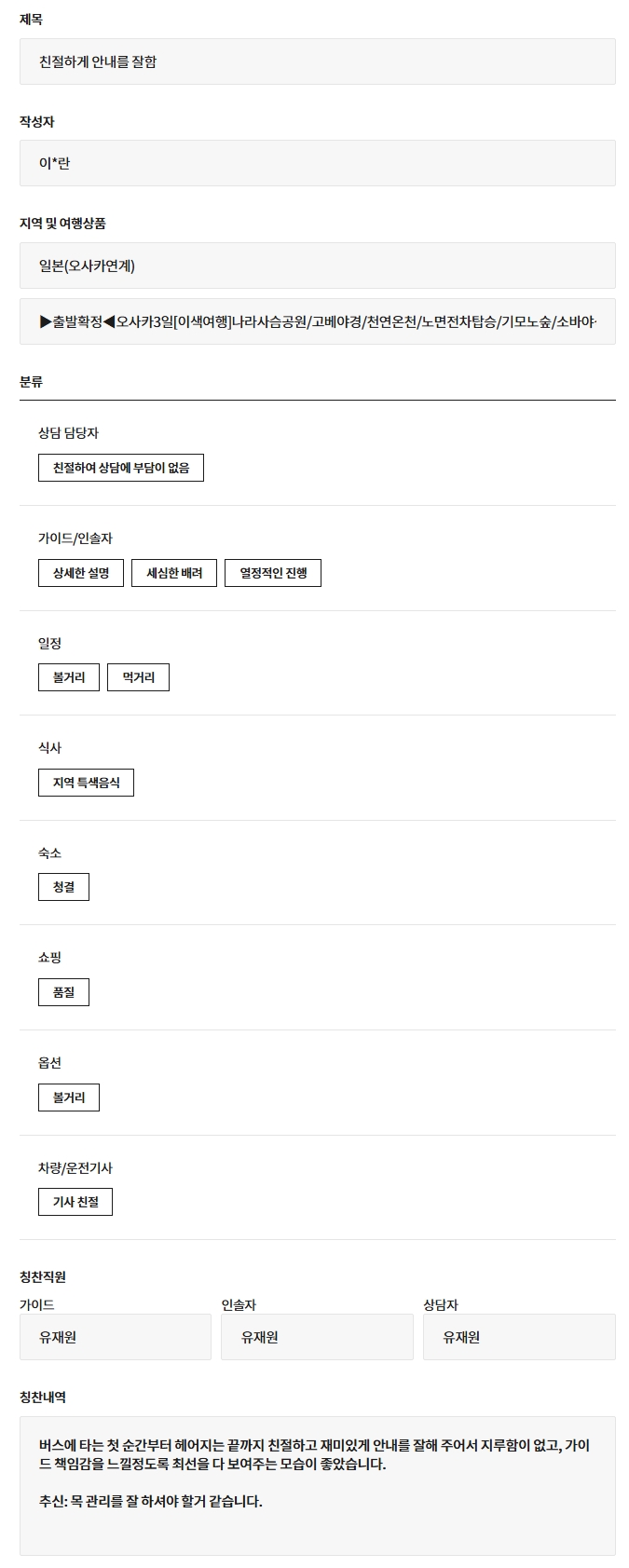The image size is (629, 1568).
Task: Select the 기사 친절 tag
Action: pyautogui.click(x=75, y=1202)
